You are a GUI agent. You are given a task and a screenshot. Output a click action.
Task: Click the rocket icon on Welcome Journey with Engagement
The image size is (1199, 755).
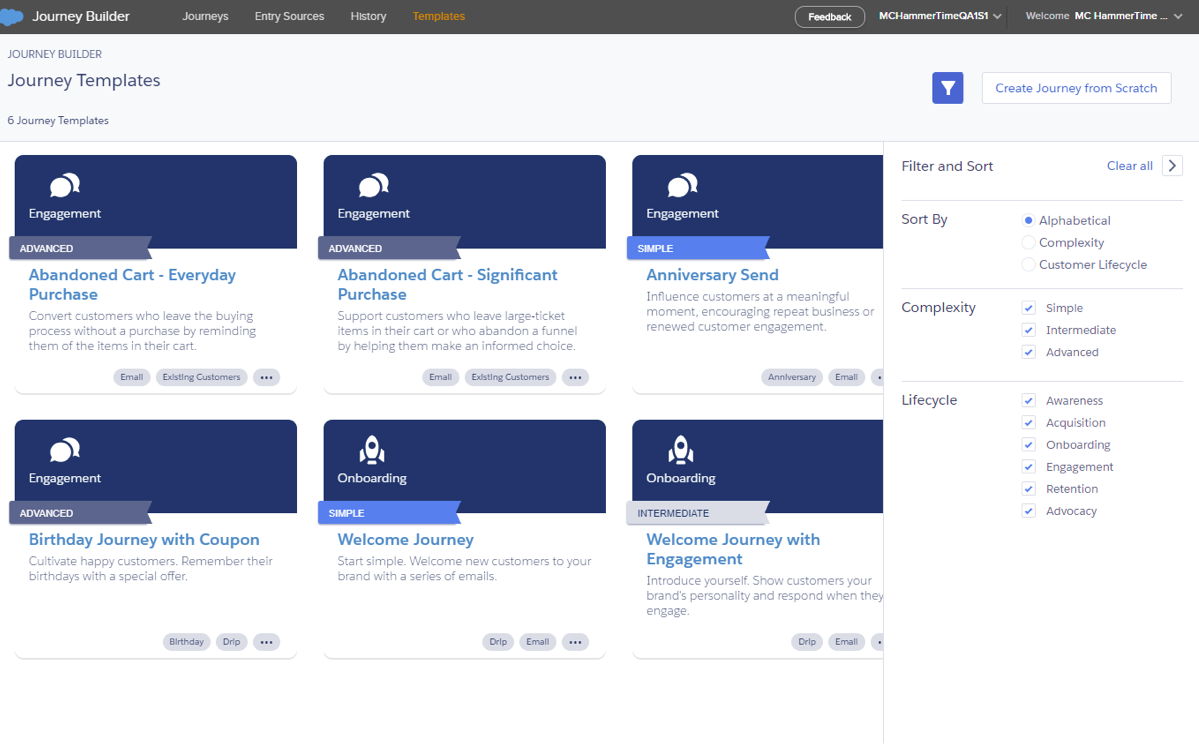tap(681, 450)
